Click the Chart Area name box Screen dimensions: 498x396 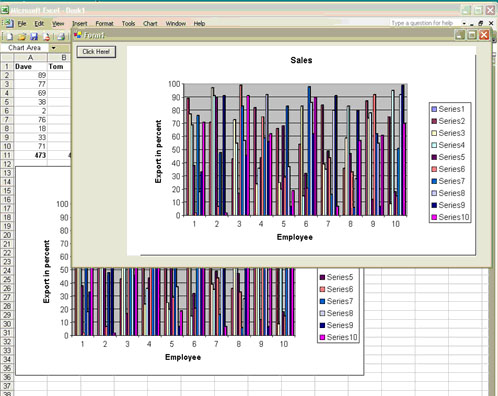click(x=25, y=48)
